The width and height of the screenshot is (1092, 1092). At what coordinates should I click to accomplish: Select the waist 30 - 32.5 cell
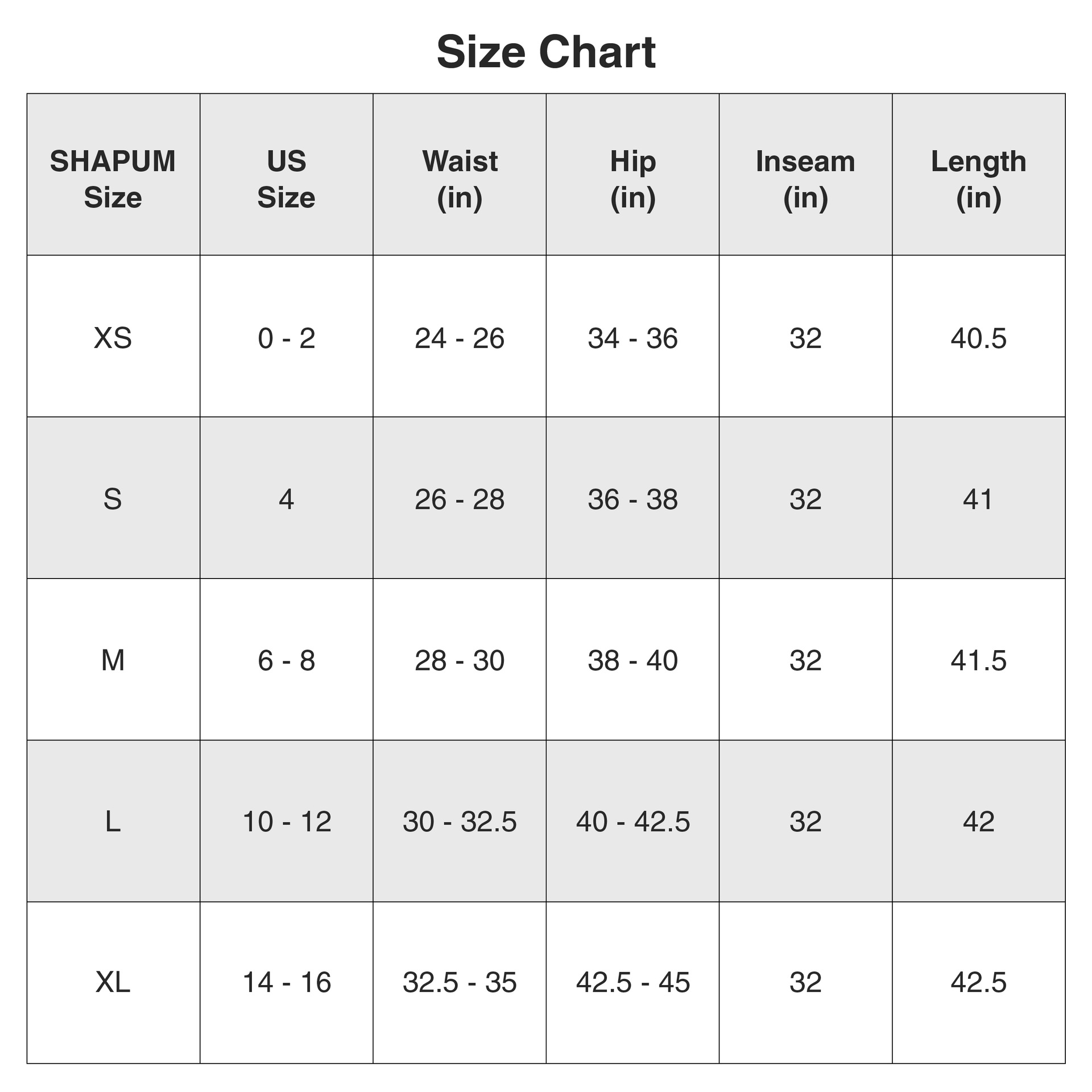point(460,821)
